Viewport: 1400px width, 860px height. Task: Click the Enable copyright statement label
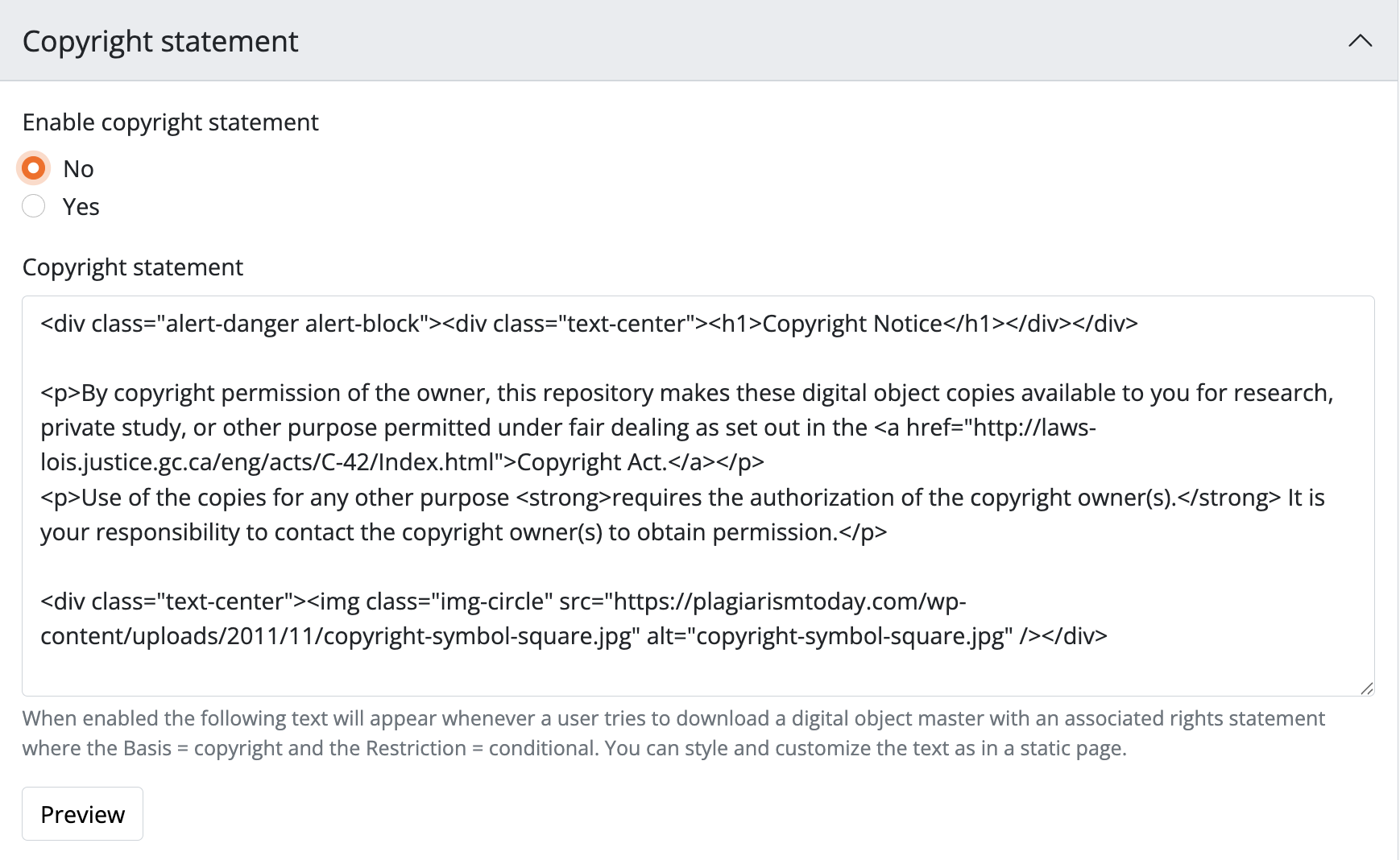(171, 122)
